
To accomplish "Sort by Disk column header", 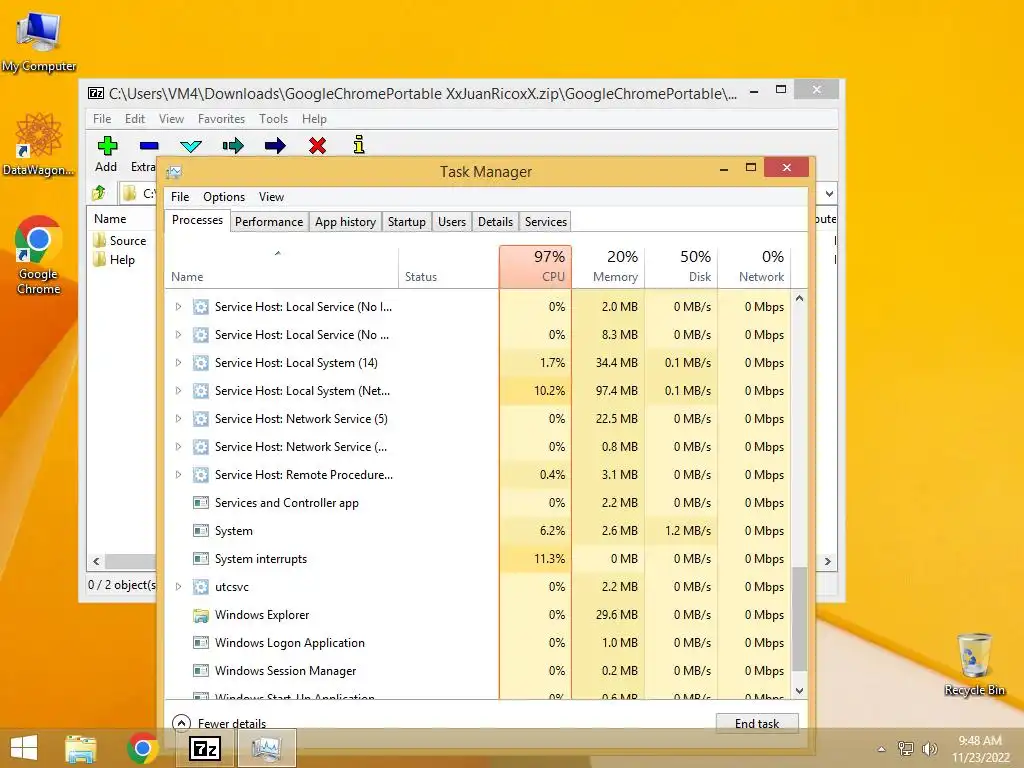I will 681,266.
